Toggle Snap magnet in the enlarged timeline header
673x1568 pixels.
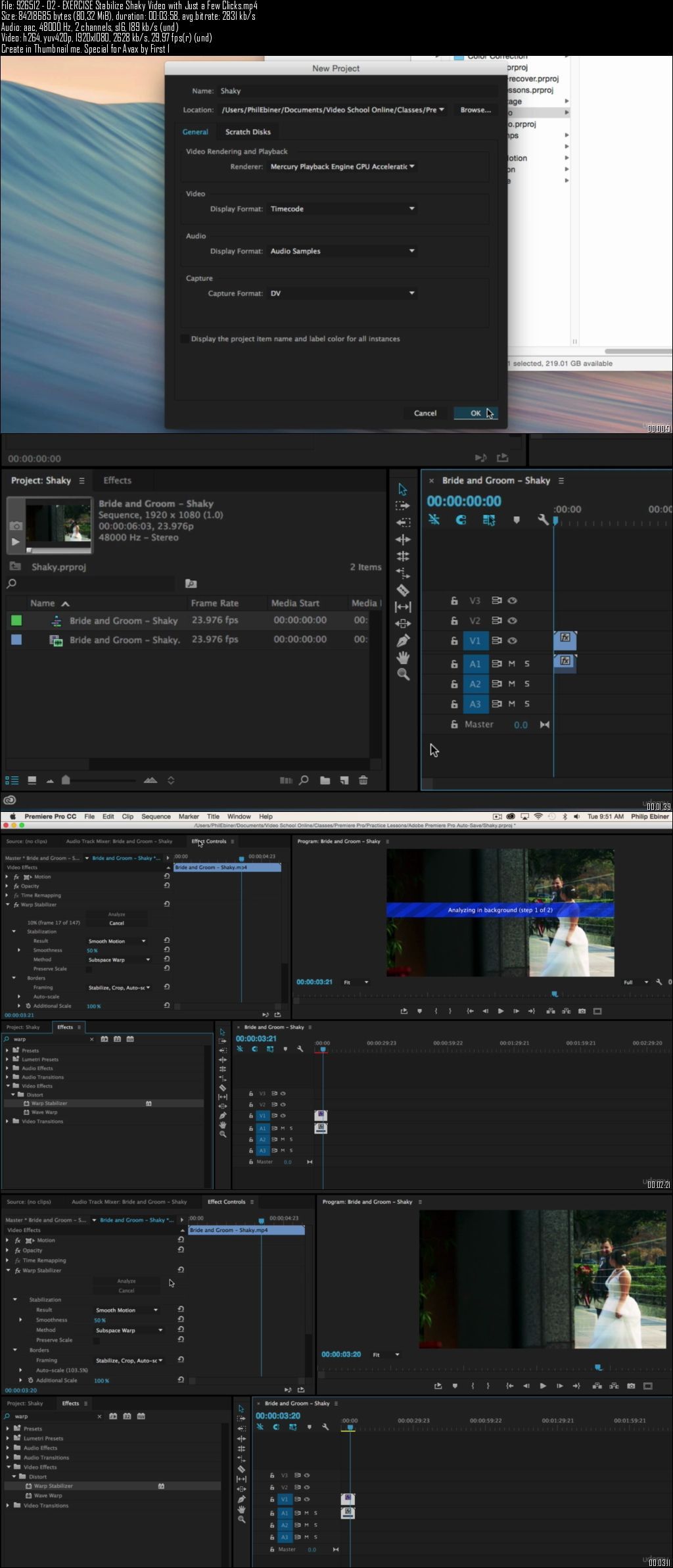pyautogui.click(x=461, y=520)
